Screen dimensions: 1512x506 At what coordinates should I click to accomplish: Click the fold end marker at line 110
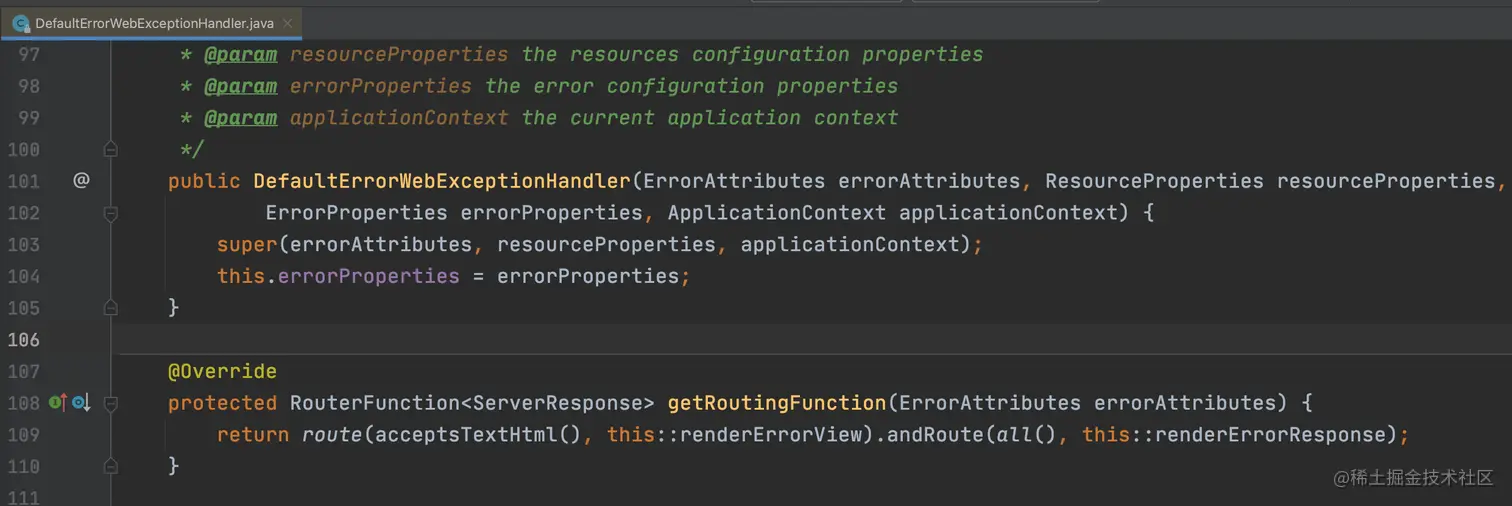click(111, 466)
